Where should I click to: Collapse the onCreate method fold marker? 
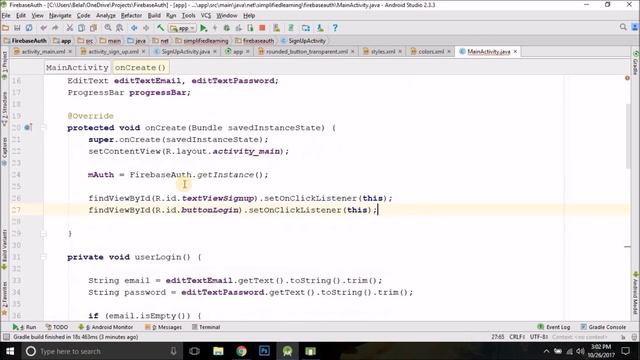click(x=43, y=128)
